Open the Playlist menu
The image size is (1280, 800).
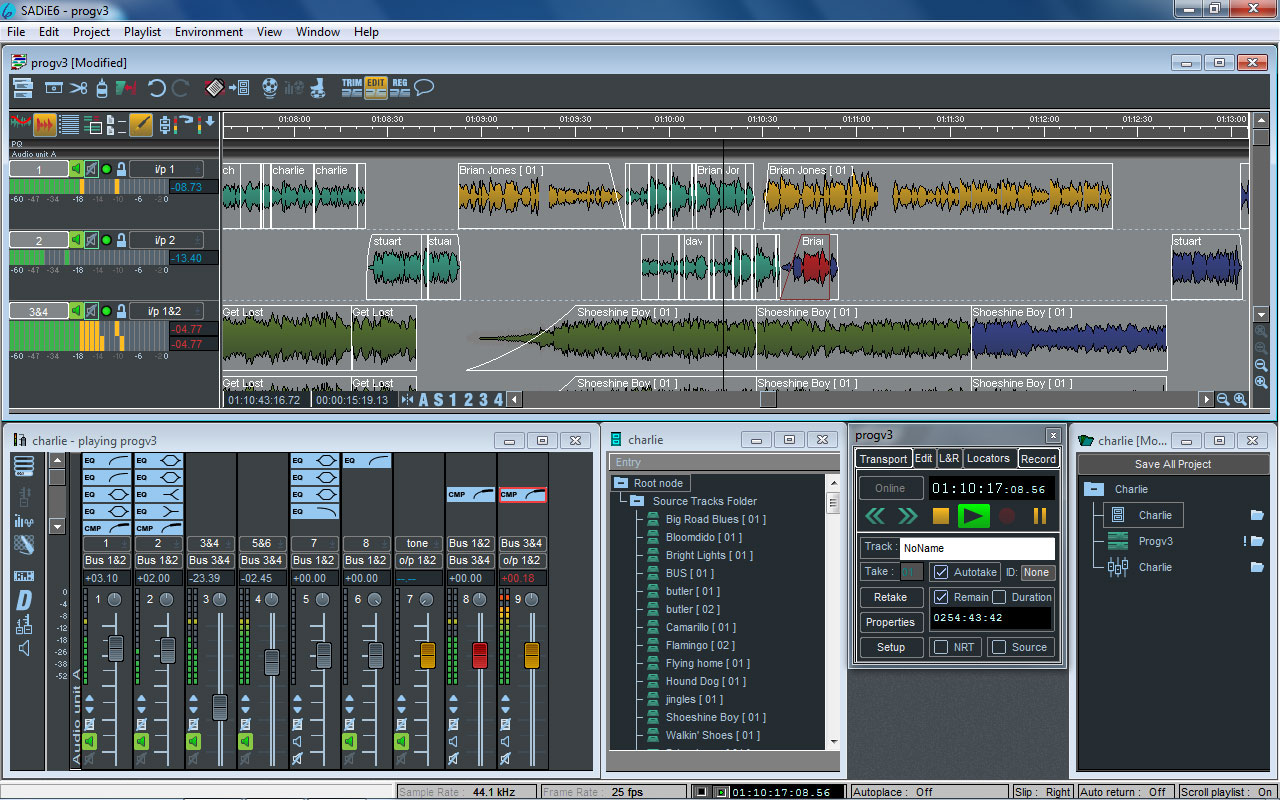[x=143, y=32]
